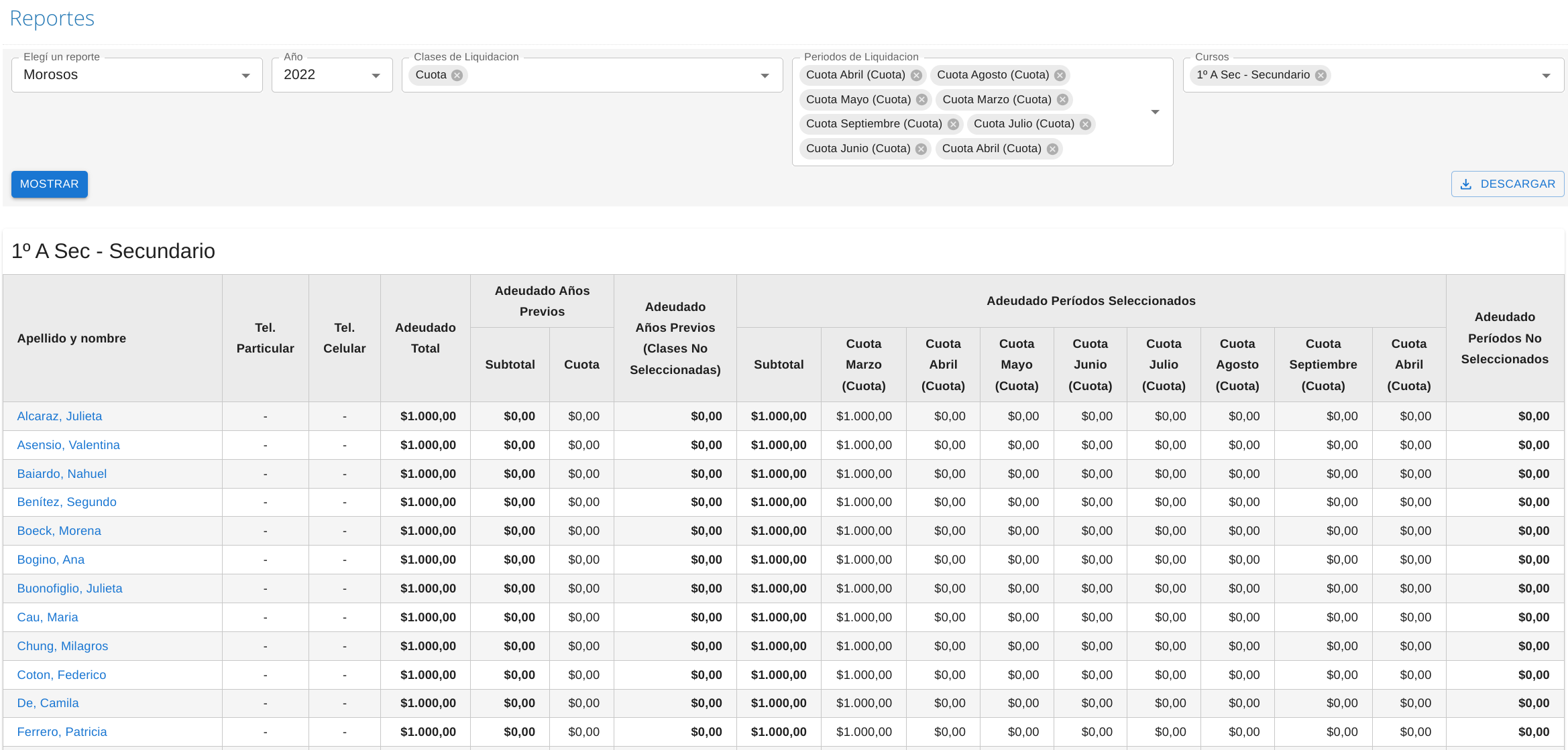Click the DESCARGAR button
The image size is (1568, 750).
pyautogui.click(x=1507, y=184)
